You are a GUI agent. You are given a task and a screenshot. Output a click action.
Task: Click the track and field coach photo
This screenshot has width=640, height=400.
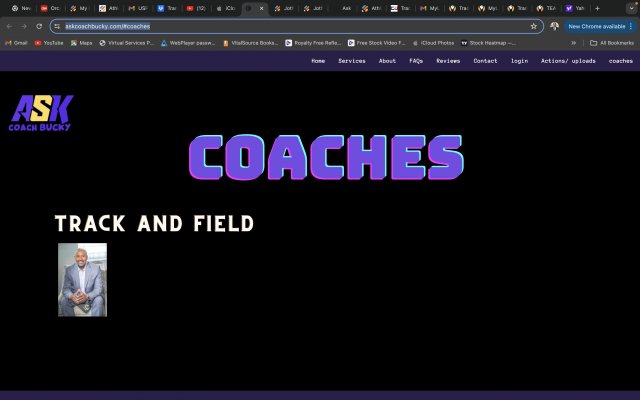[82, 279]
